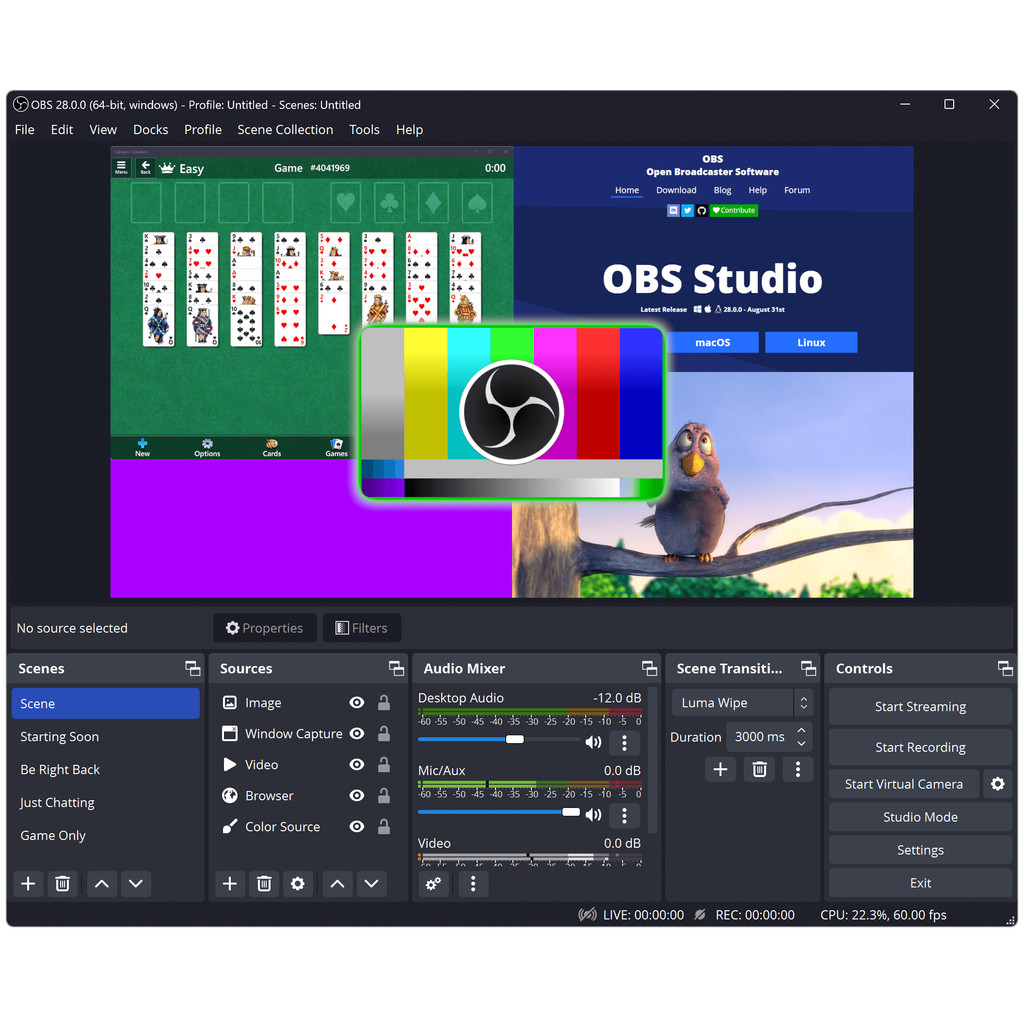Open source Properties button in toolbar

264,628
